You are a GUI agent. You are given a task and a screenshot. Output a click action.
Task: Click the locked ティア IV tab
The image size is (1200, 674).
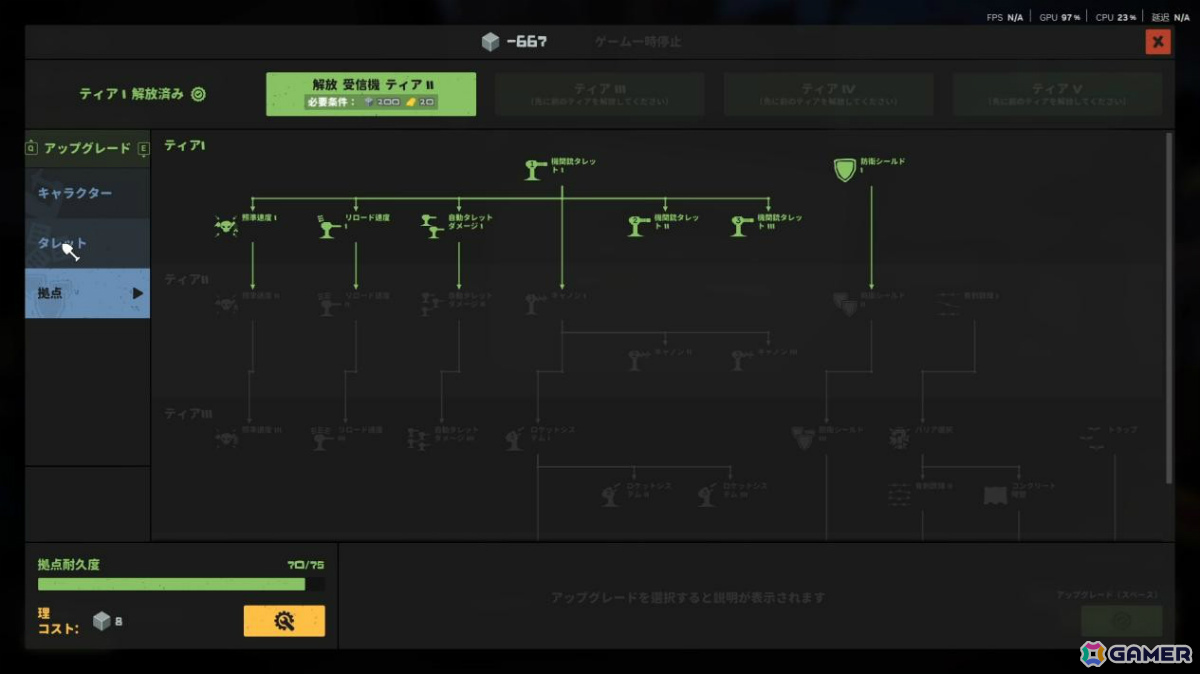point(828,94)
